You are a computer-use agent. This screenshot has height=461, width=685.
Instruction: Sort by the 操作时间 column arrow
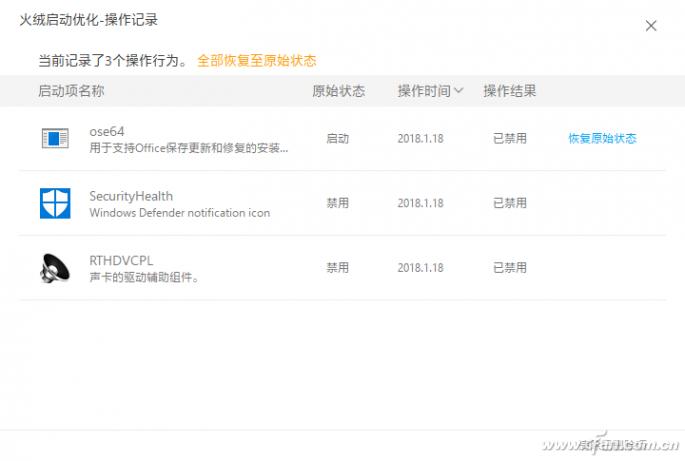point(459,90)
